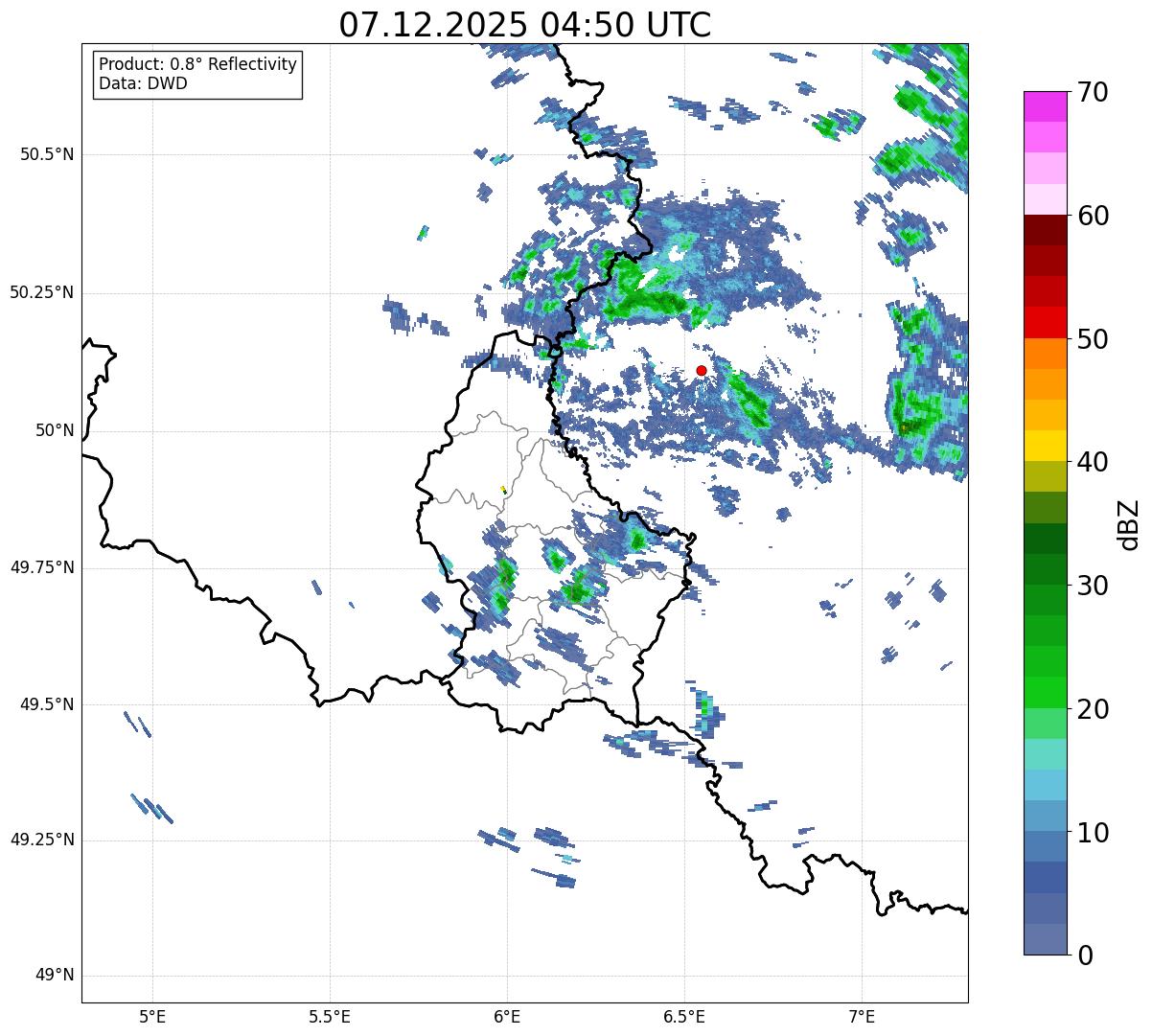The height and width of the screenshot is (1036, 1152).
Task: Click the title "07.12.2025 04:50 UTC"
Action: (x=525, y=25)
